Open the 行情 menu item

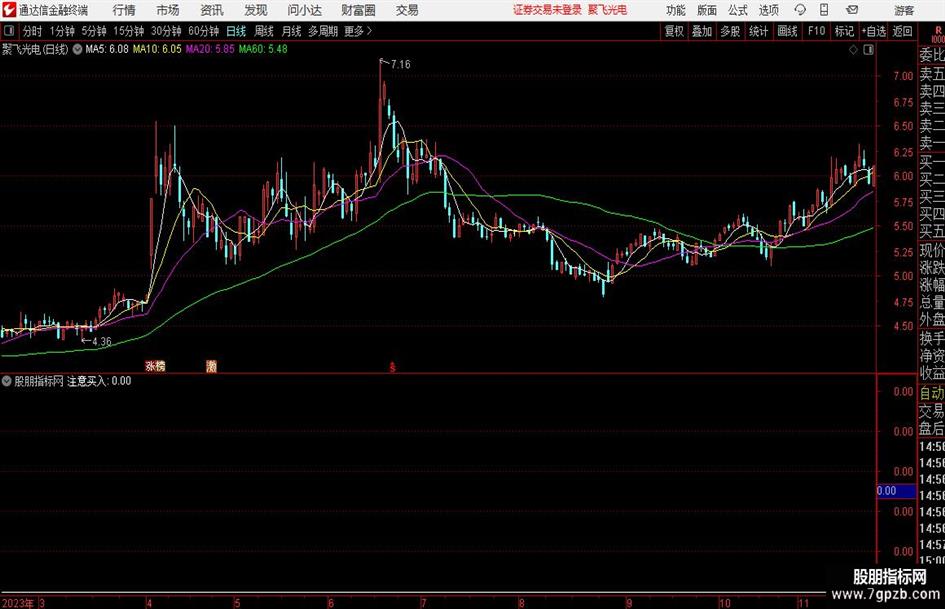(x=124, y=10)
